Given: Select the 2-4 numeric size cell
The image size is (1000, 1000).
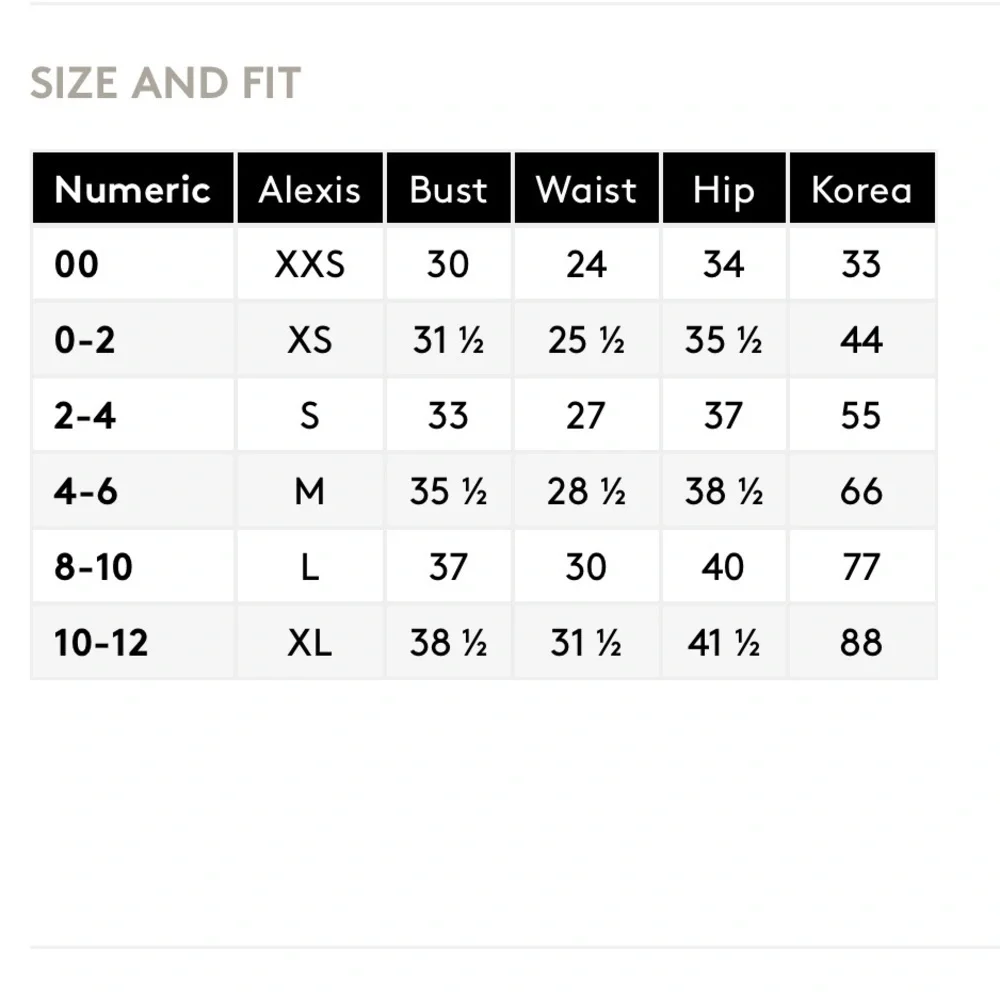Looking at the screenshot, I should point(133,415).
